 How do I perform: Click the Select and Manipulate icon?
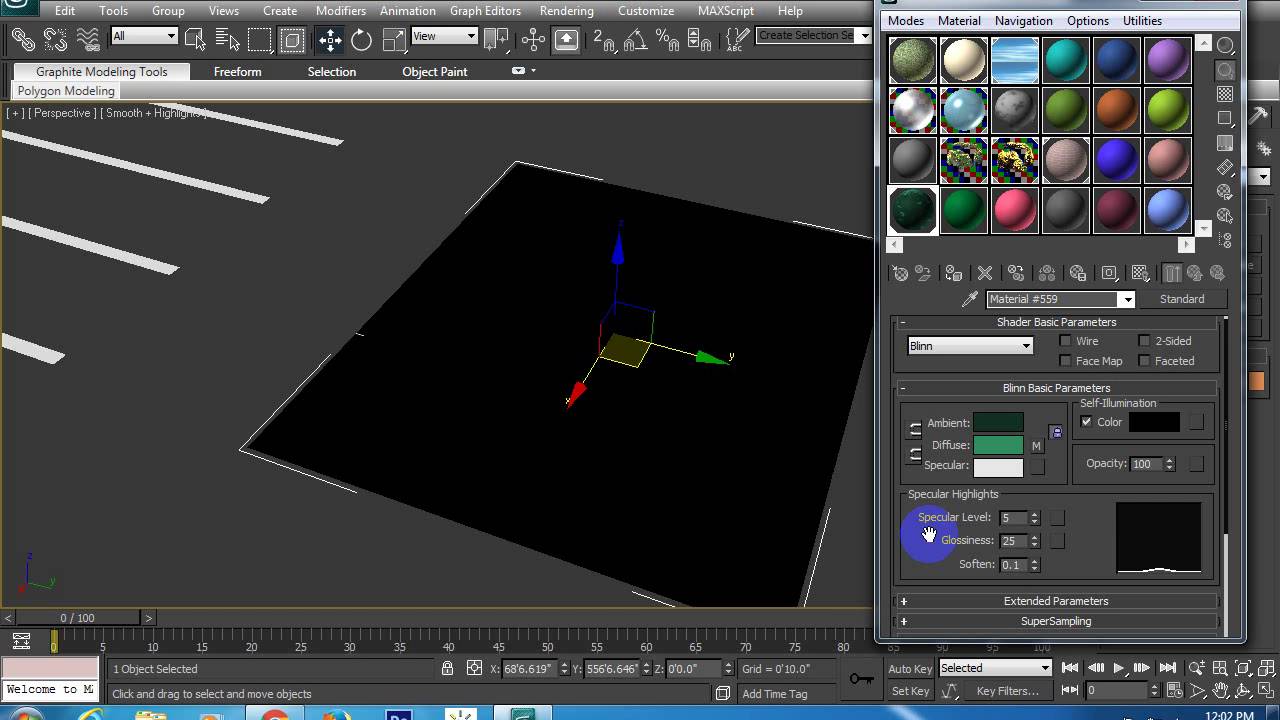[x=533, y=40]
